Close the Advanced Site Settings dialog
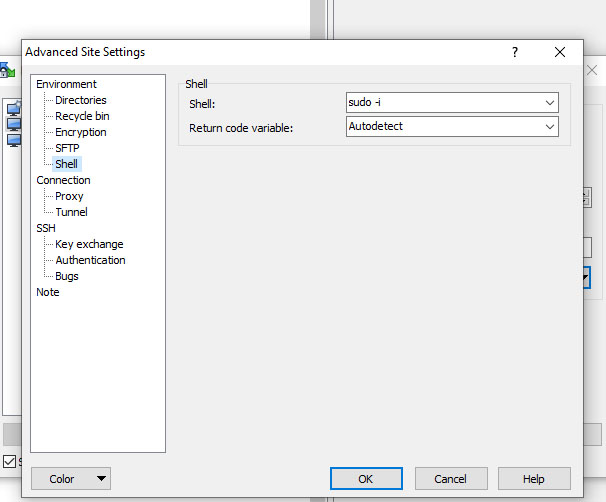Image resolution: width=606 pixels, height=502 pixels. point(560,52)
